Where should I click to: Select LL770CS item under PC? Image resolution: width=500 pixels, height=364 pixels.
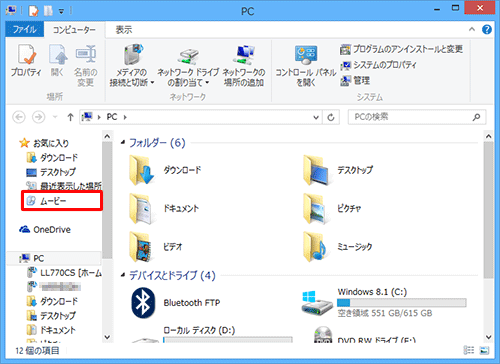(x=64, y=273)
